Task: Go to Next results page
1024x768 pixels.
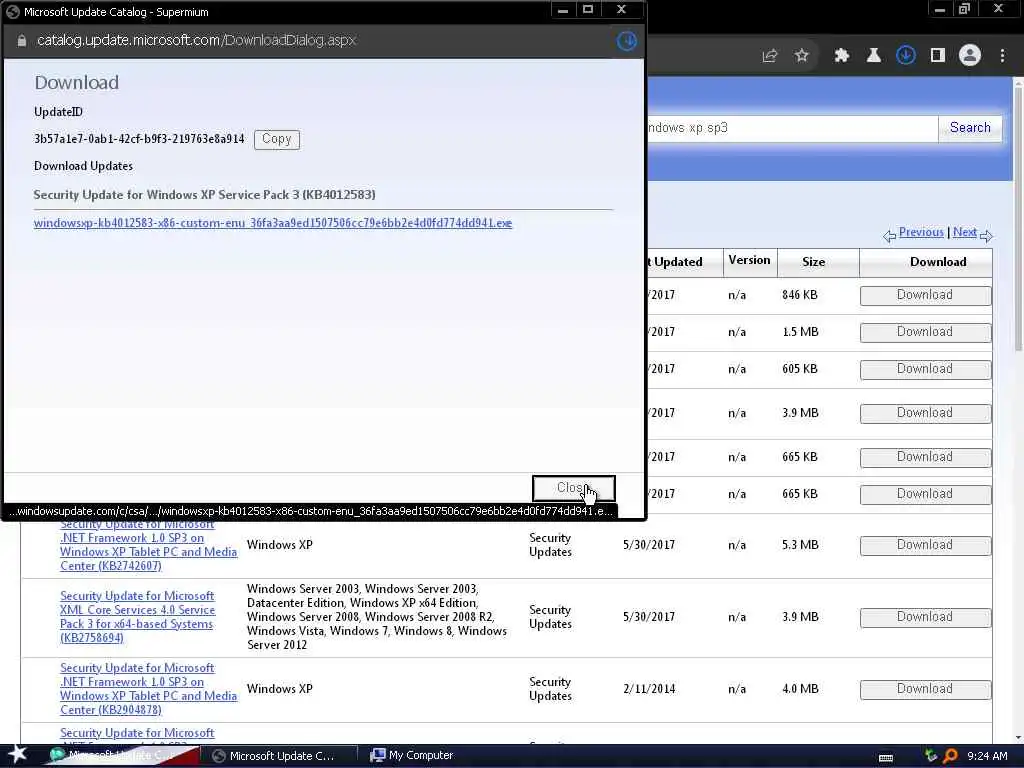Action: (x=965, y=232)
